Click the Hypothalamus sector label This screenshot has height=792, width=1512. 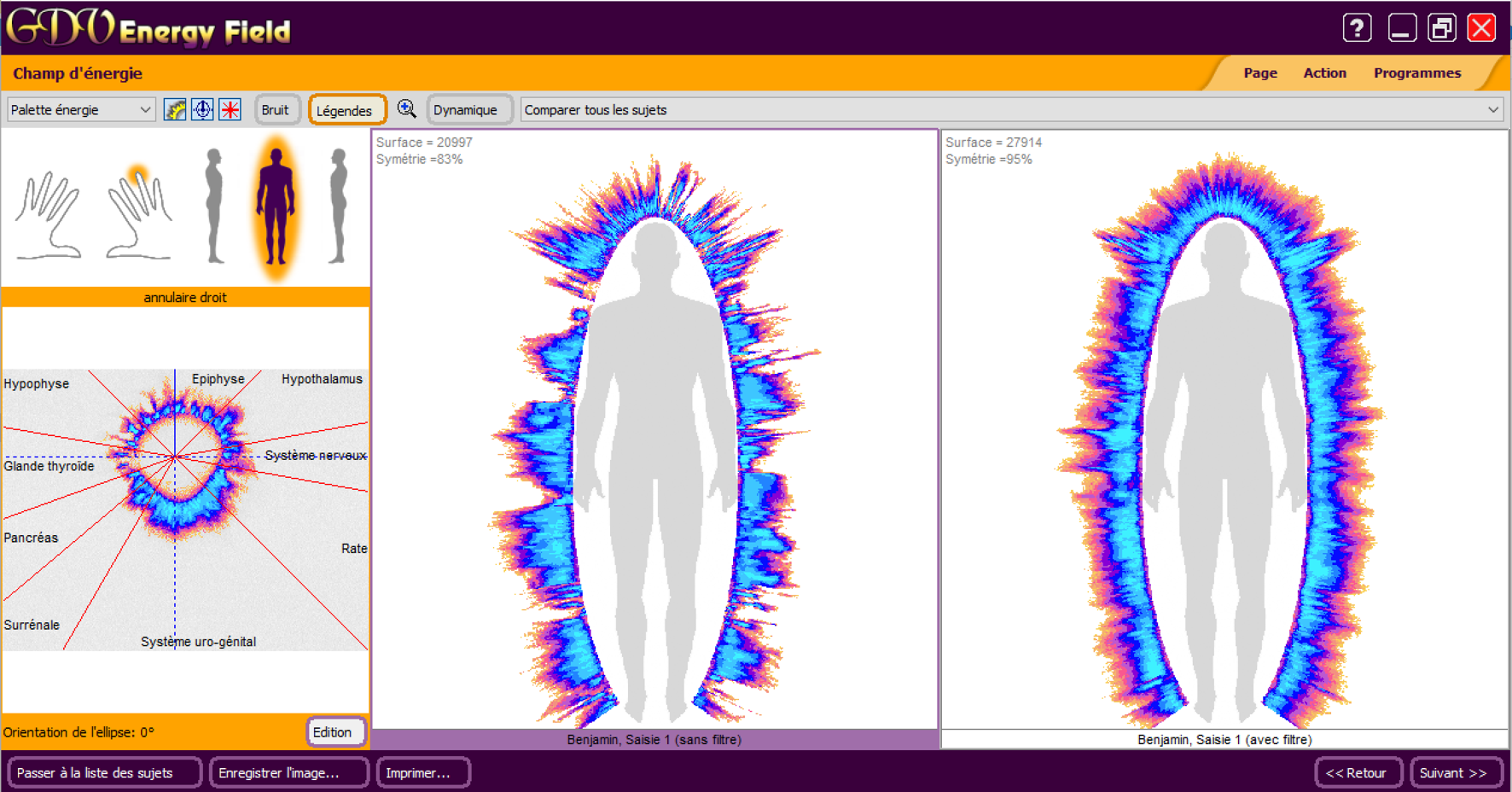(x=322, y=379)
